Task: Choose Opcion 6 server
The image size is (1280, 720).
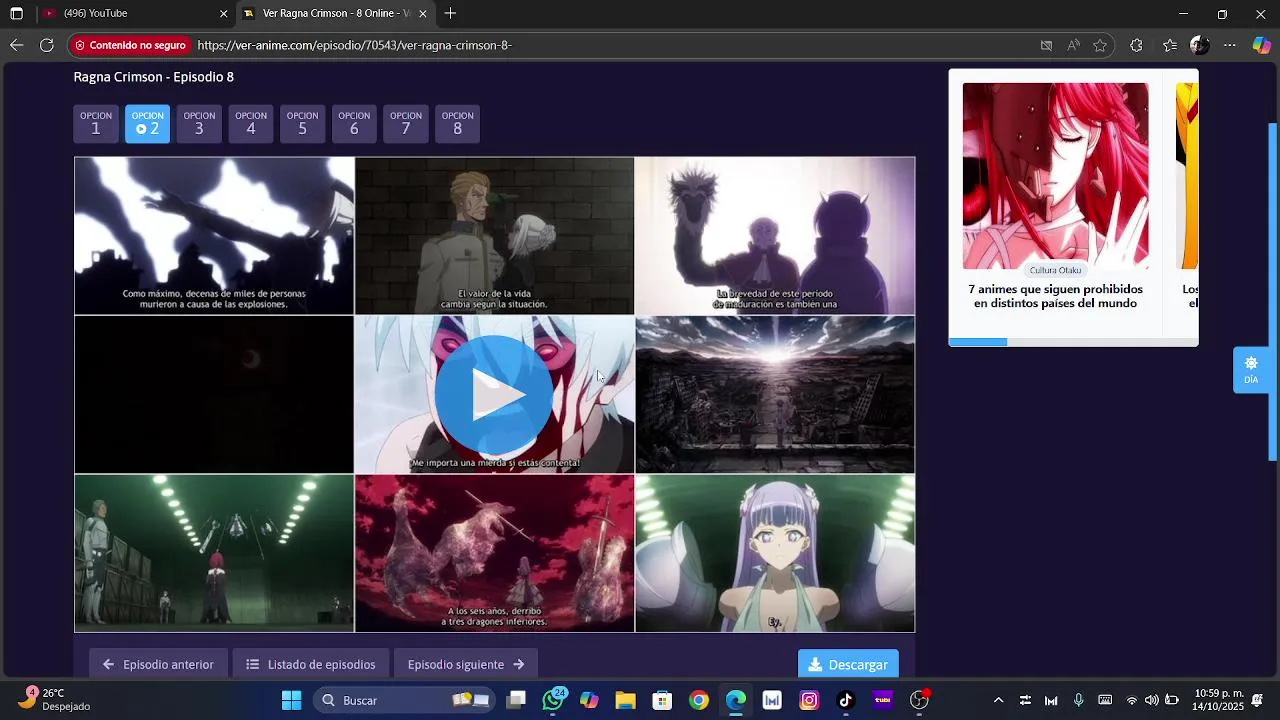Action: coord(354,124)
